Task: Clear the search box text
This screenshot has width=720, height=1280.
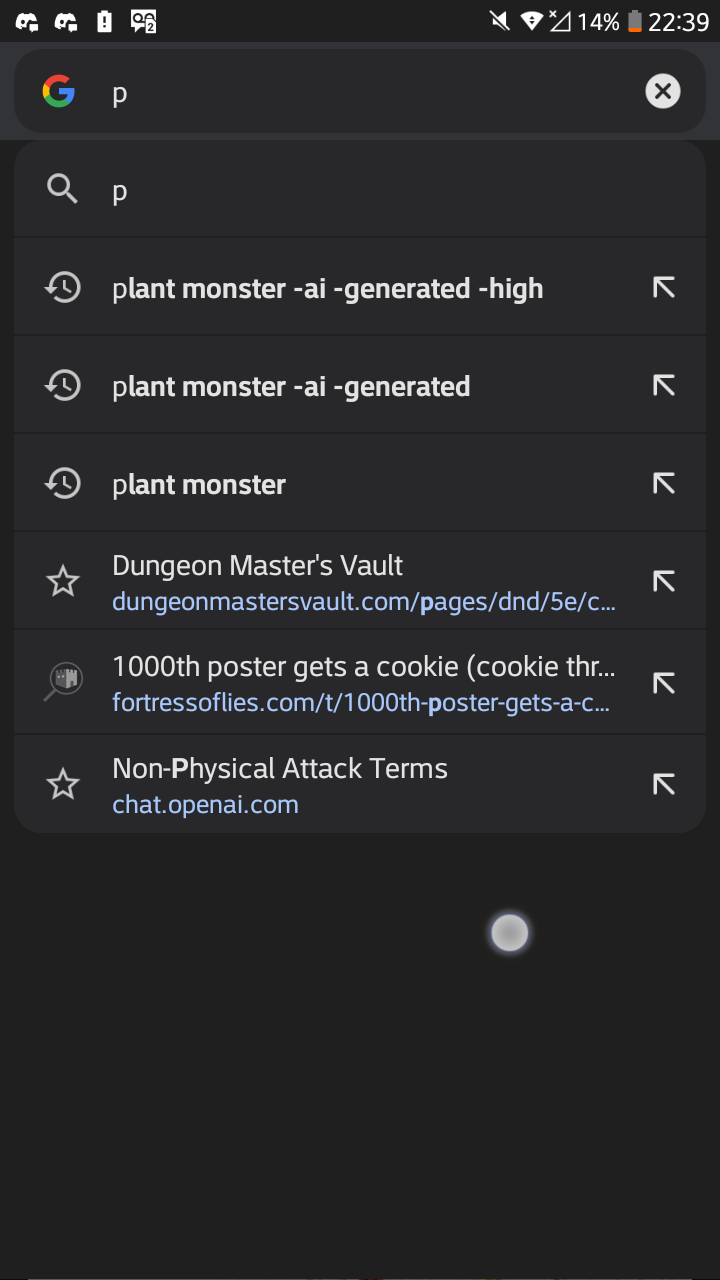Action: [x=662, y=92]
